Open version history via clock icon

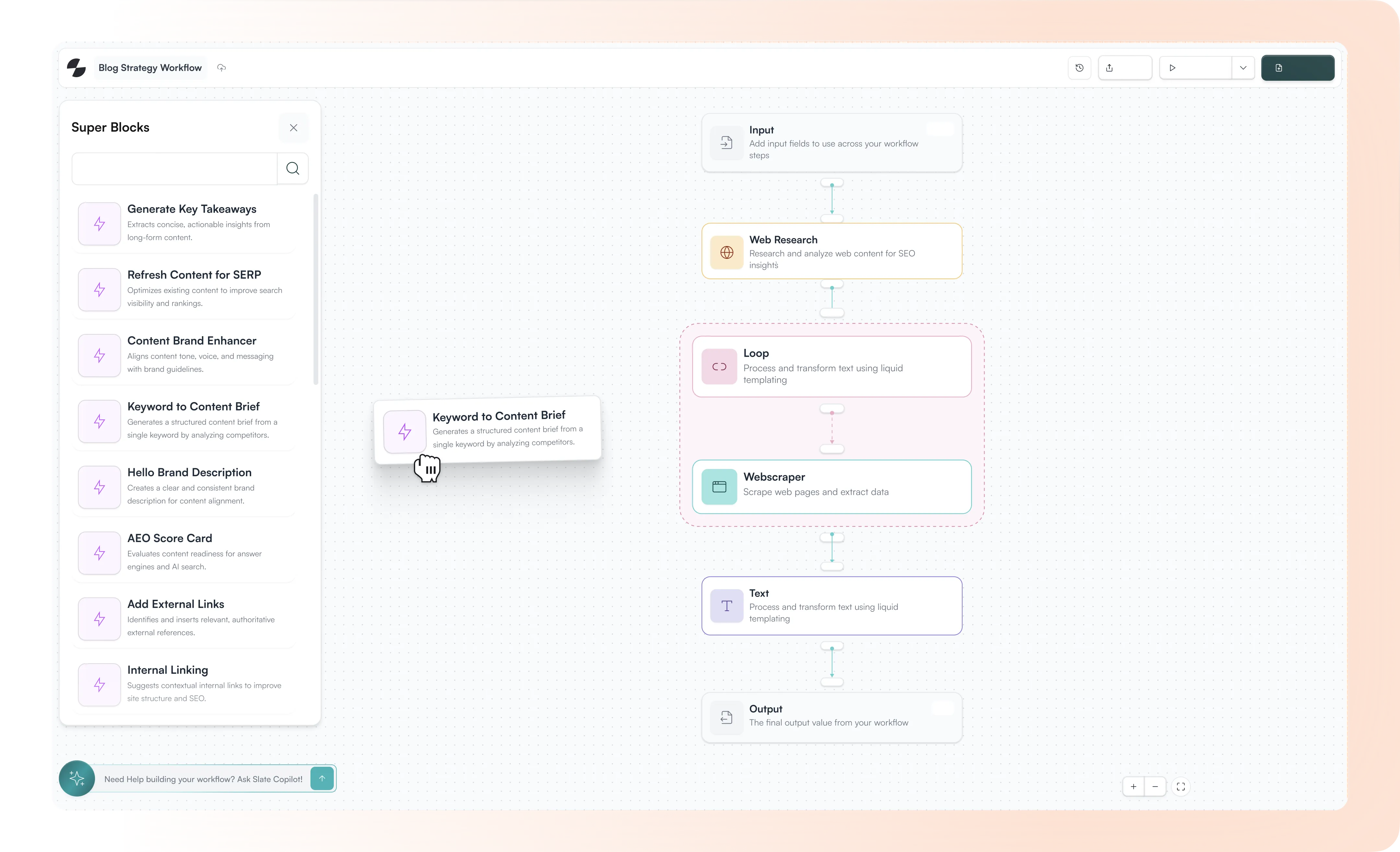[1079, 68]
